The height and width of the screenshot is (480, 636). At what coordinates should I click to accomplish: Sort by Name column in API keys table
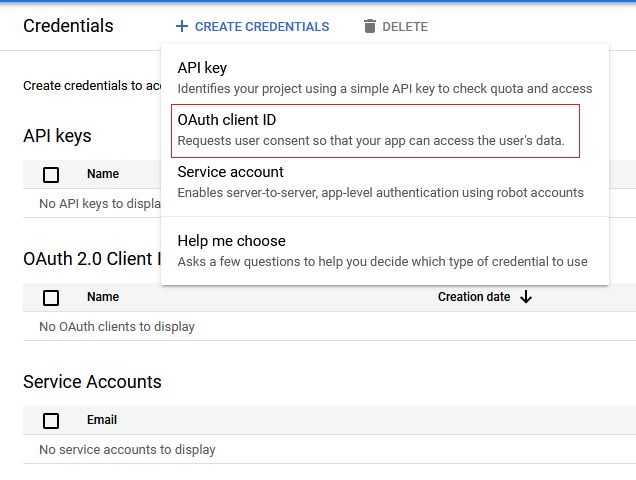103,174
